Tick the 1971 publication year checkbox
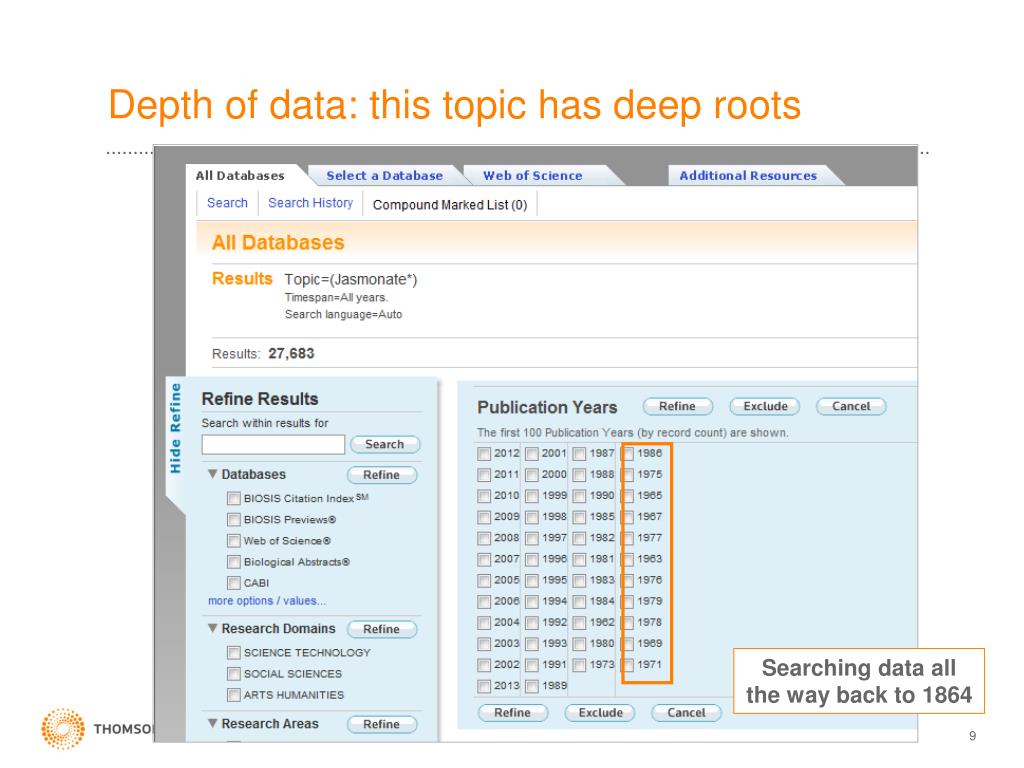Image resolution: width=1024 pixels, height=768 pixels. 628,665
